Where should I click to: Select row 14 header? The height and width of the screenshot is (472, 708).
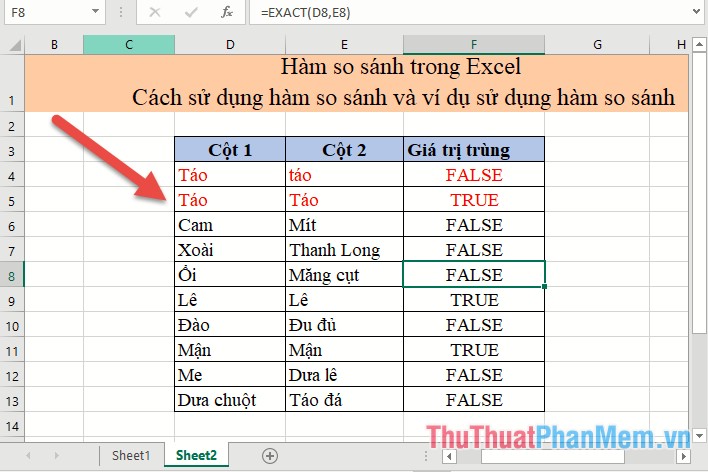coord(12,425)
